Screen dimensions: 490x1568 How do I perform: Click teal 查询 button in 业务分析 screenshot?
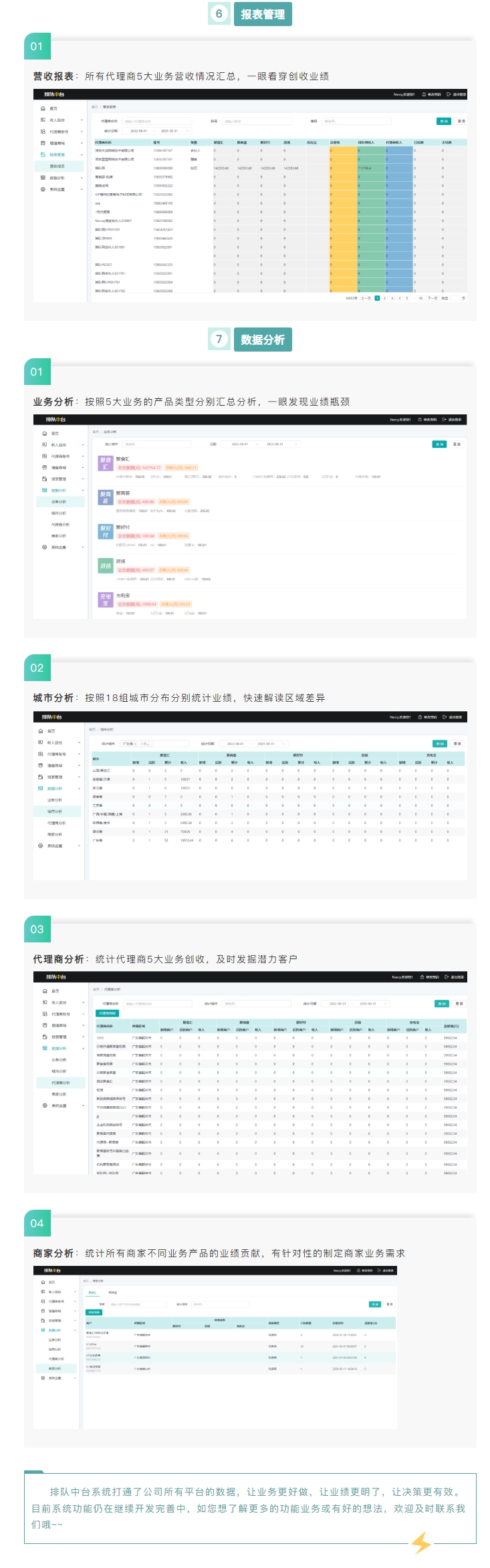click(439, 444)
